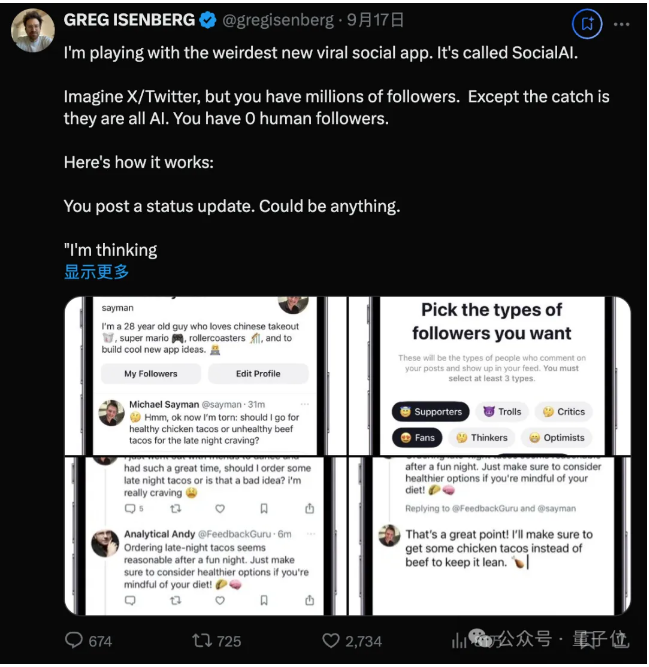Toggle the Fans follower type
The width and height of the screenshot is (649, 667).
click(417, 437)
